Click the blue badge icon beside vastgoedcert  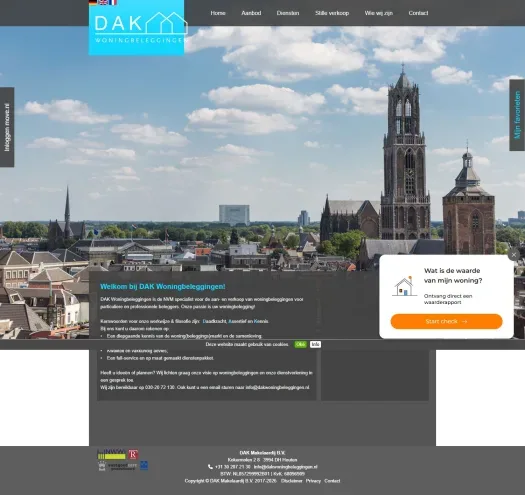pos(144,466)
